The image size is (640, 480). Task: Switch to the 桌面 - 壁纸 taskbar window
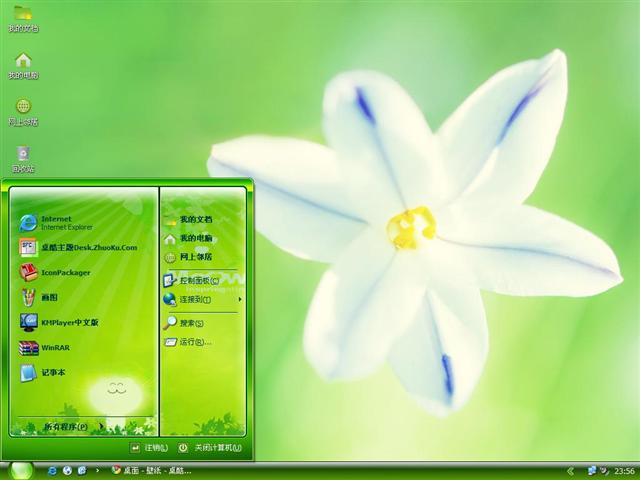152,471
